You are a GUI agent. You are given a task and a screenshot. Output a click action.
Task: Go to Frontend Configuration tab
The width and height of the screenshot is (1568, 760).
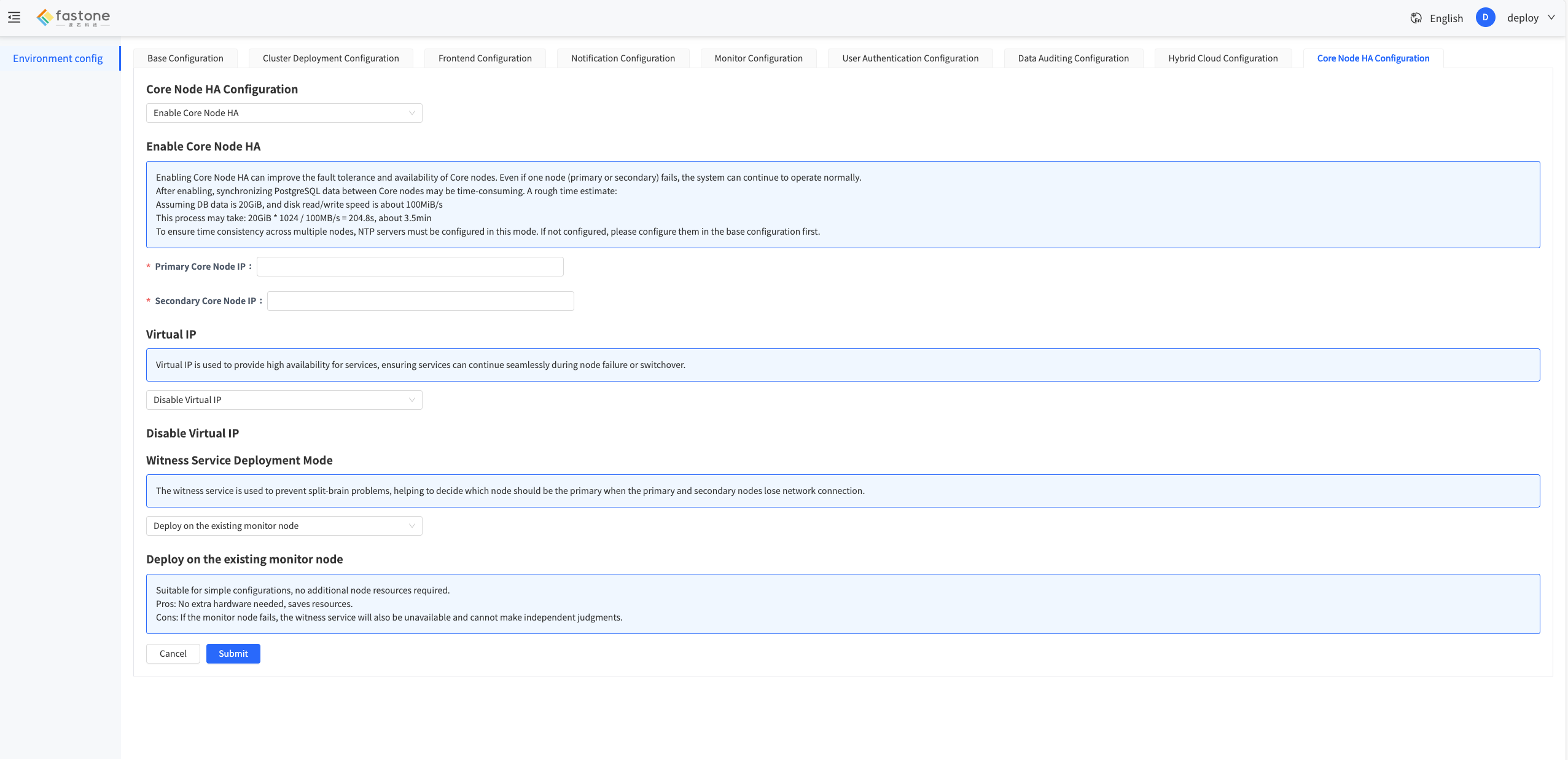click(x=485, y=58)
